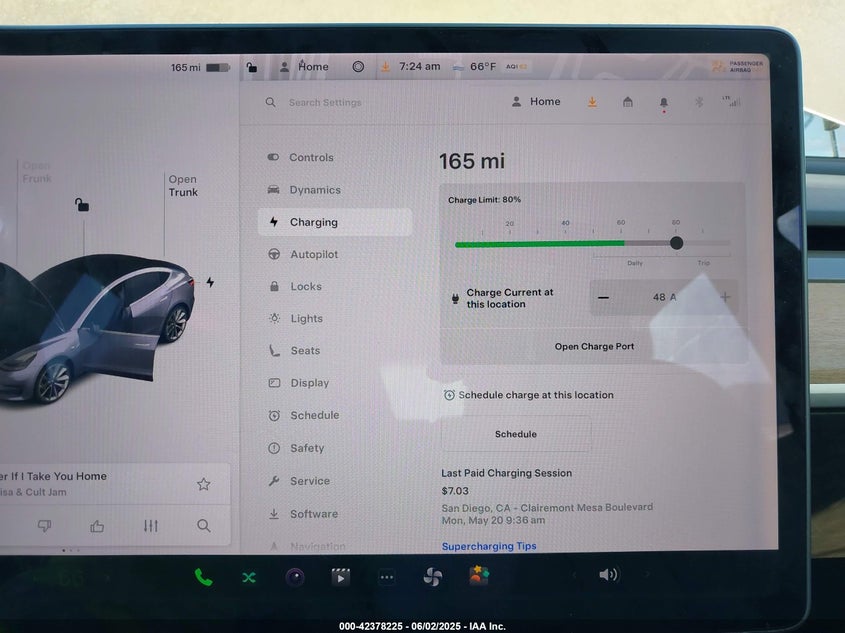Viewport: 845px width, 633px height.
Task: Open the Home driver profile dropdown
Action: tap(535, 102)
